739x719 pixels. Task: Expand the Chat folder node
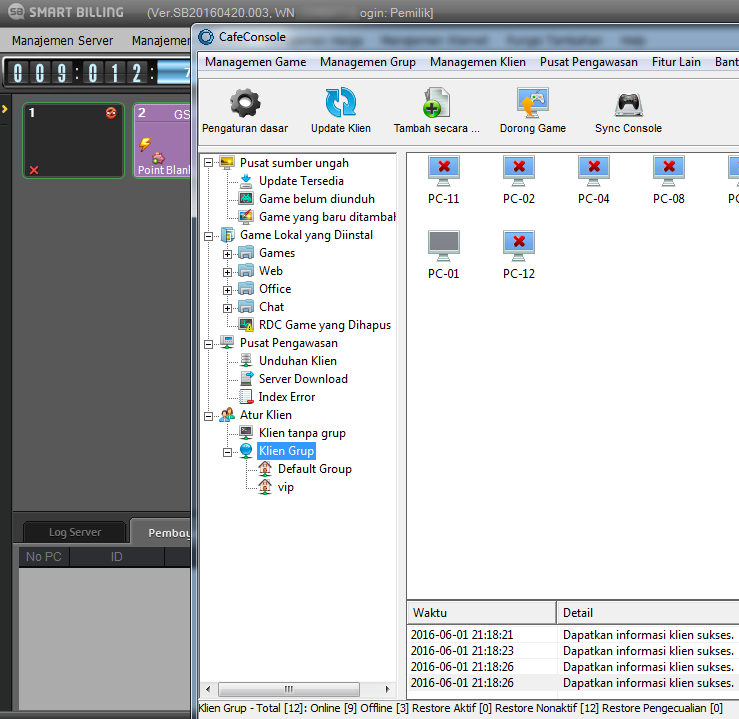pyautogui.click(x=227, y=308)
